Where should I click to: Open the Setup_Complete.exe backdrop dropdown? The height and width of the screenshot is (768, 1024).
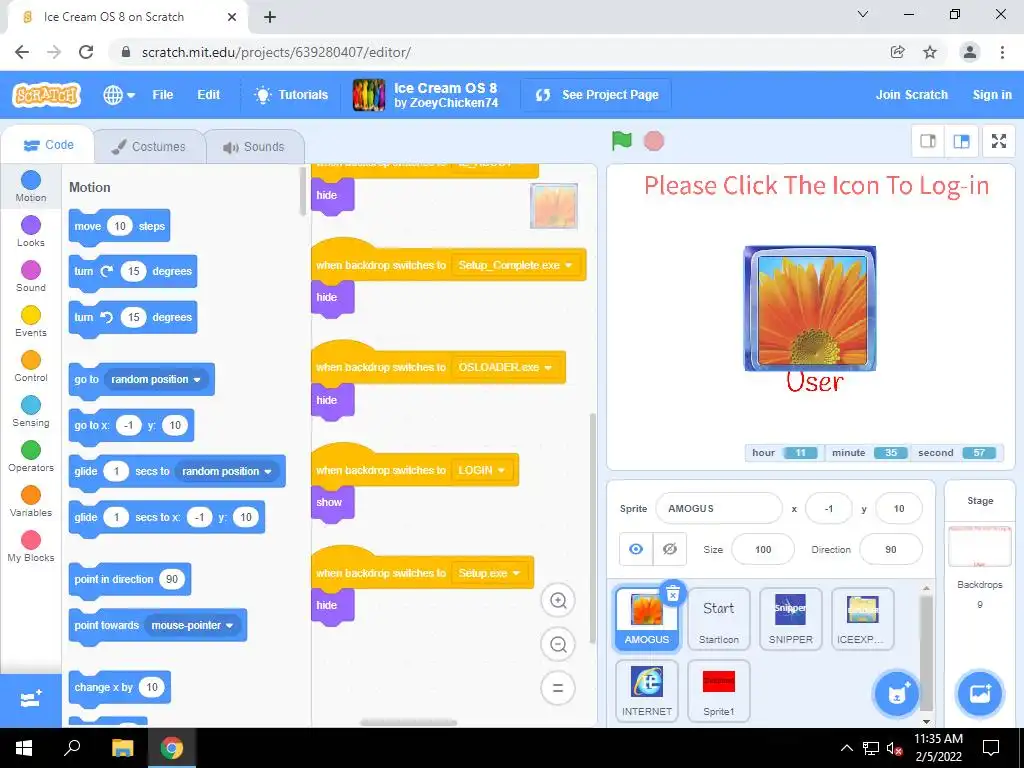pyautogui.click(x=515, y=265)
